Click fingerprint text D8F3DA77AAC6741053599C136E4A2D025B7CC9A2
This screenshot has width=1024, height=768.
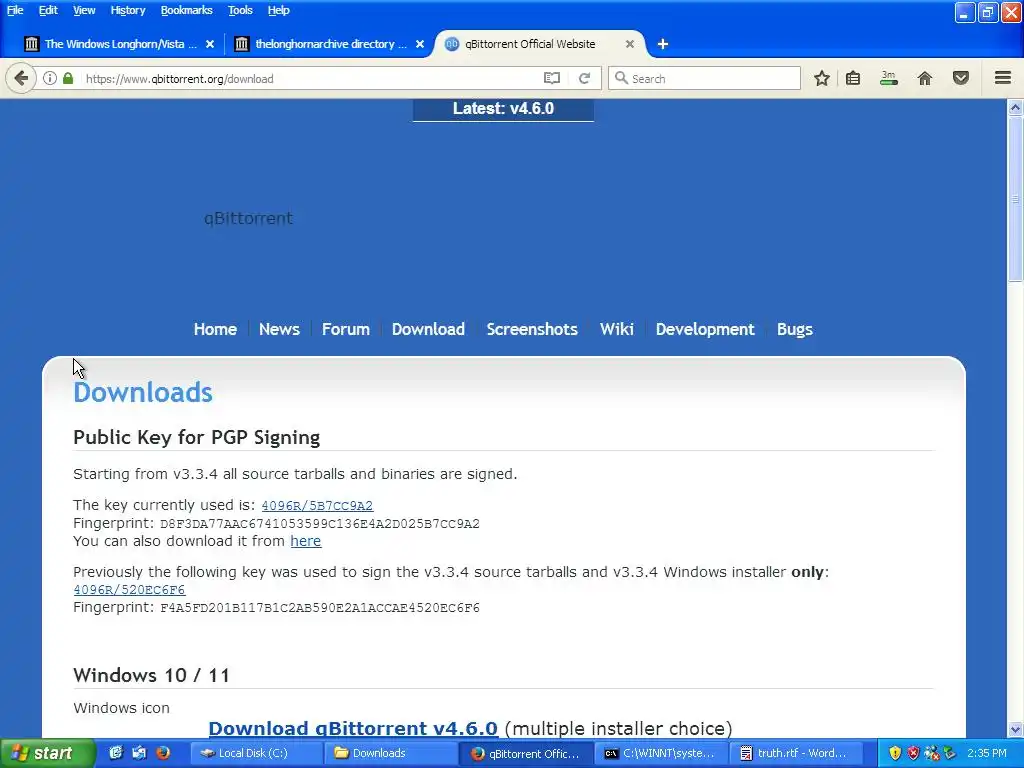tap(320, 524)
